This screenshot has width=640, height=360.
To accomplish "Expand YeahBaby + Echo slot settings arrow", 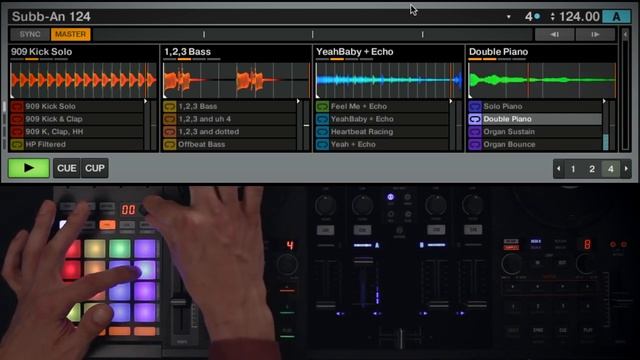I will (x=451, y=101).
